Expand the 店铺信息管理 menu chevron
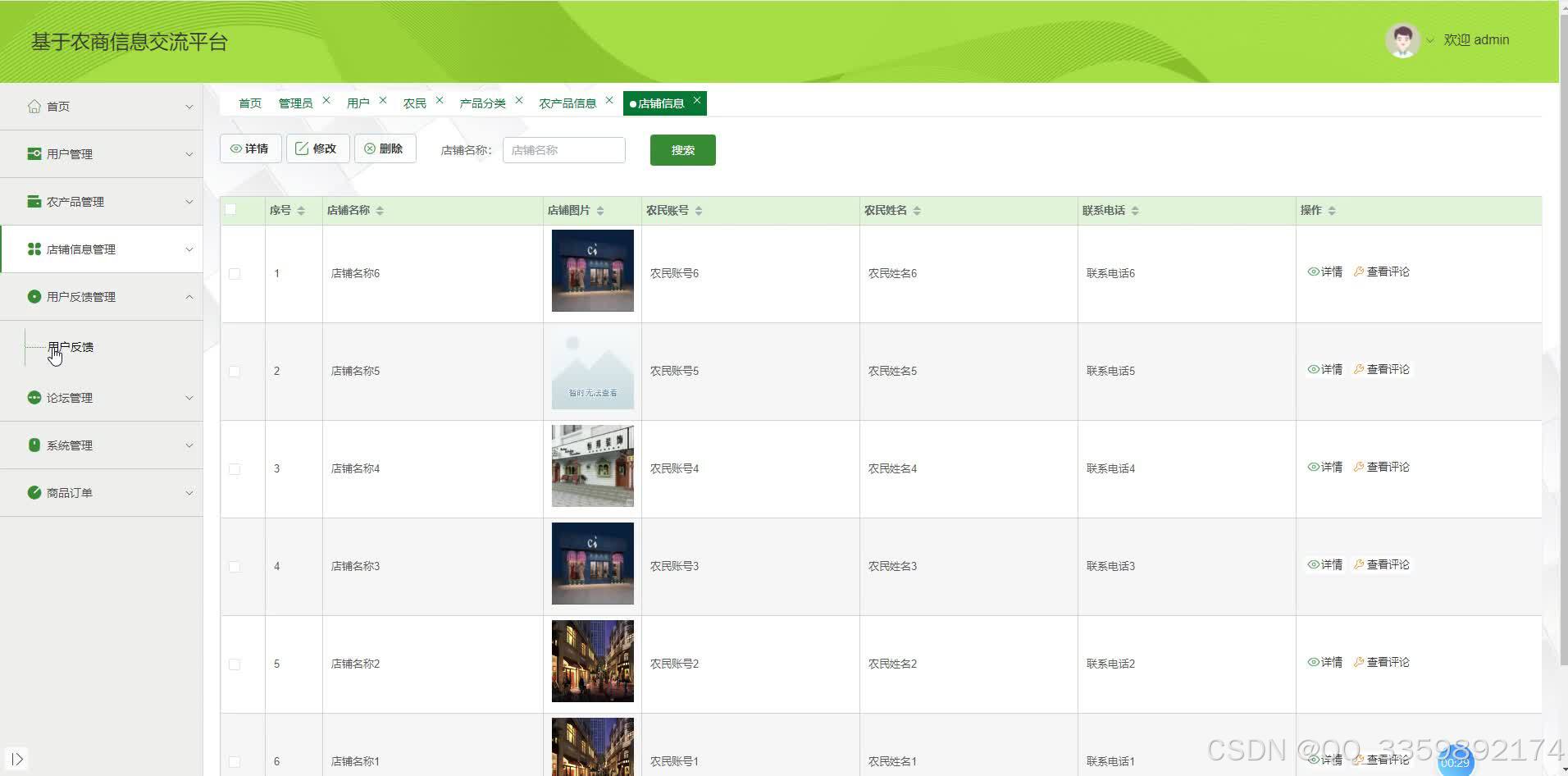This screenshot has width=1568, height=776. click(x=189, y=249)
